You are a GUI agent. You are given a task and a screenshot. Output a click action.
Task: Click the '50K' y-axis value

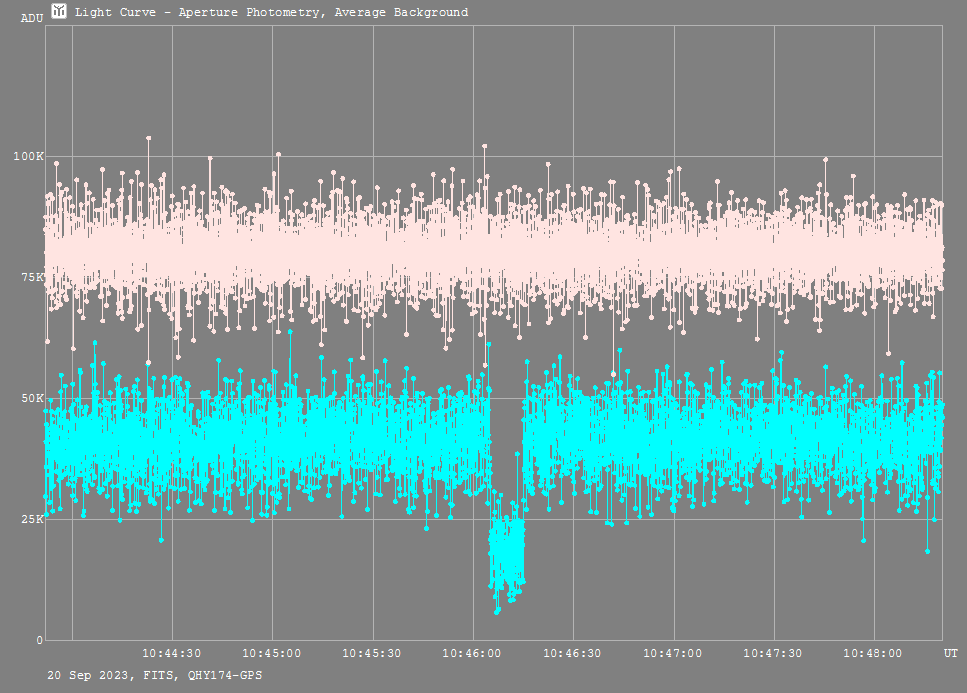point(32,398)
